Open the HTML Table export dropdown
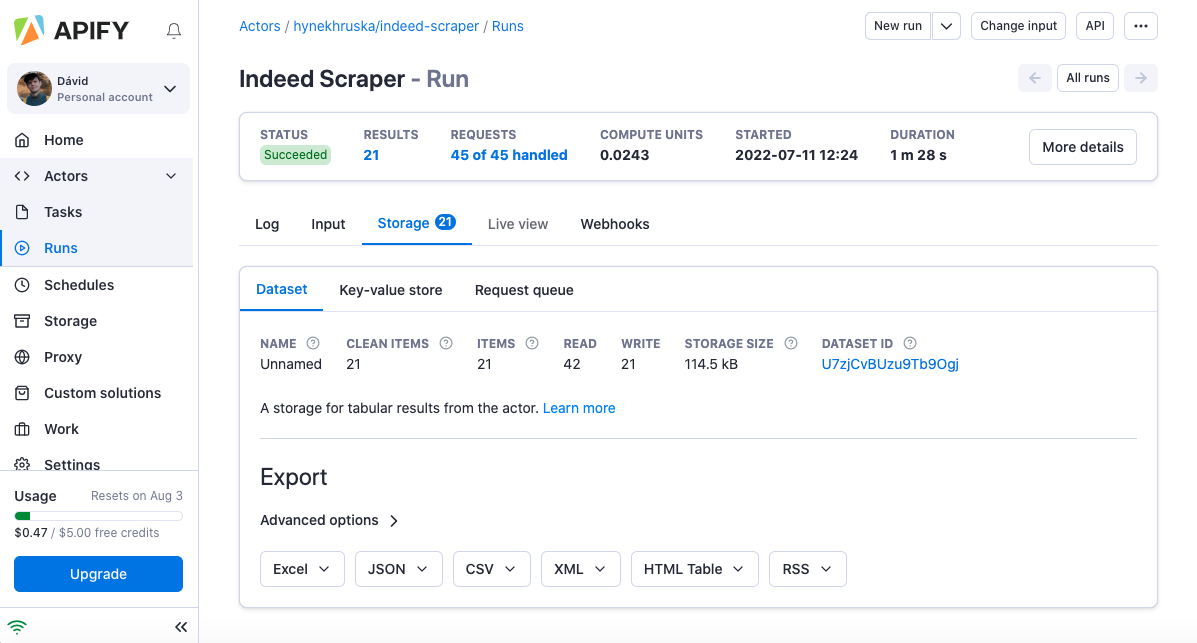Screen dimensions: 1197x643 (x=695, y=569)
